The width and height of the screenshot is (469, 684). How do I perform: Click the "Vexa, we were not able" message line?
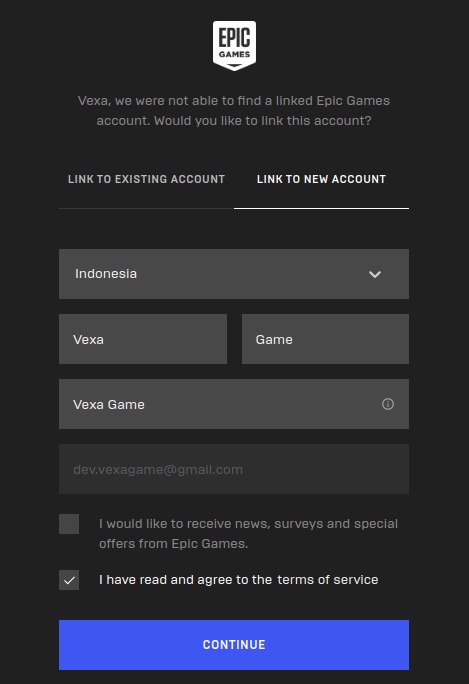click(234, 101)
